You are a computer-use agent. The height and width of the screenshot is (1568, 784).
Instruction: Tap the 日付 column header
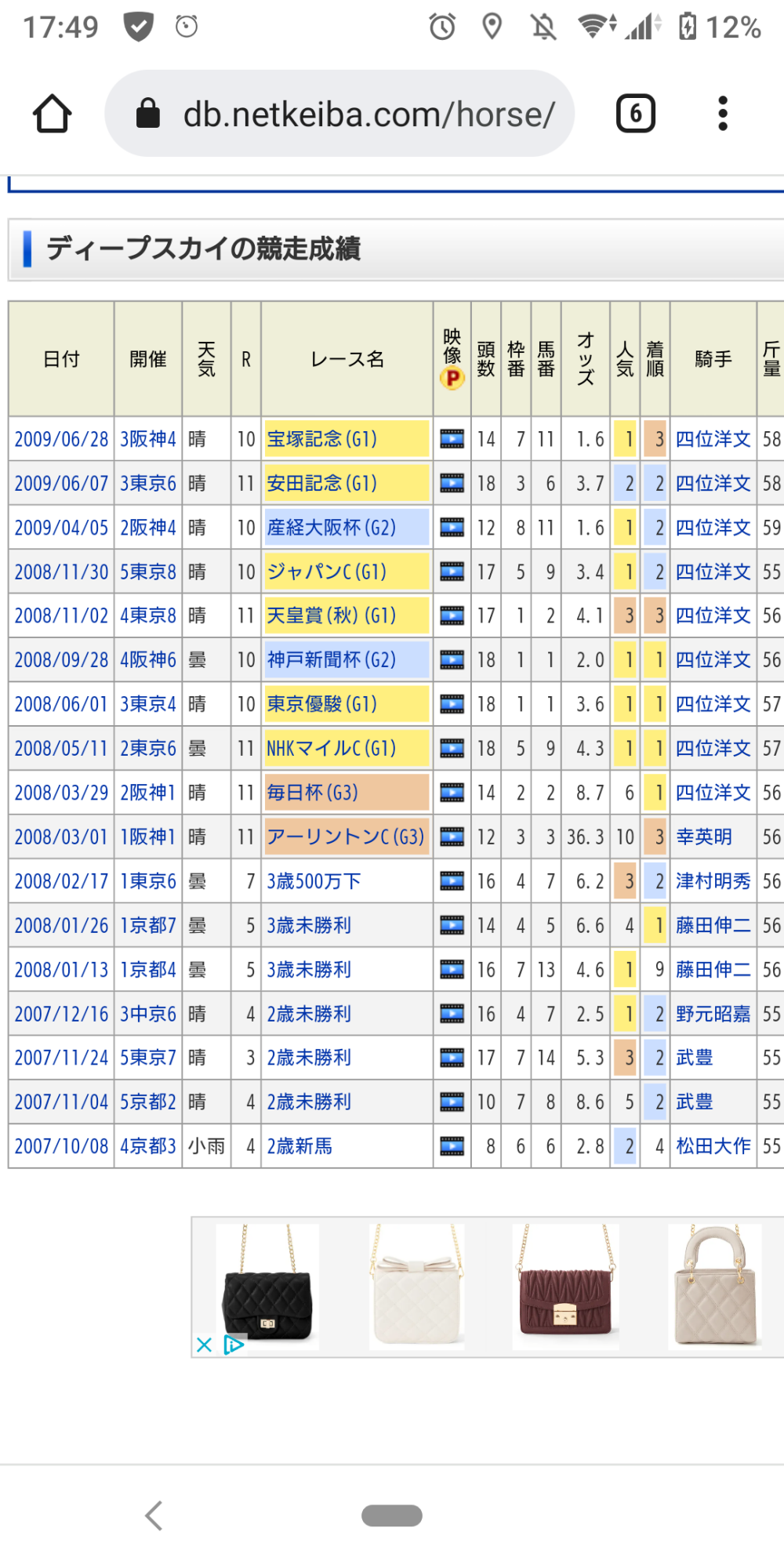click(61, 359)
